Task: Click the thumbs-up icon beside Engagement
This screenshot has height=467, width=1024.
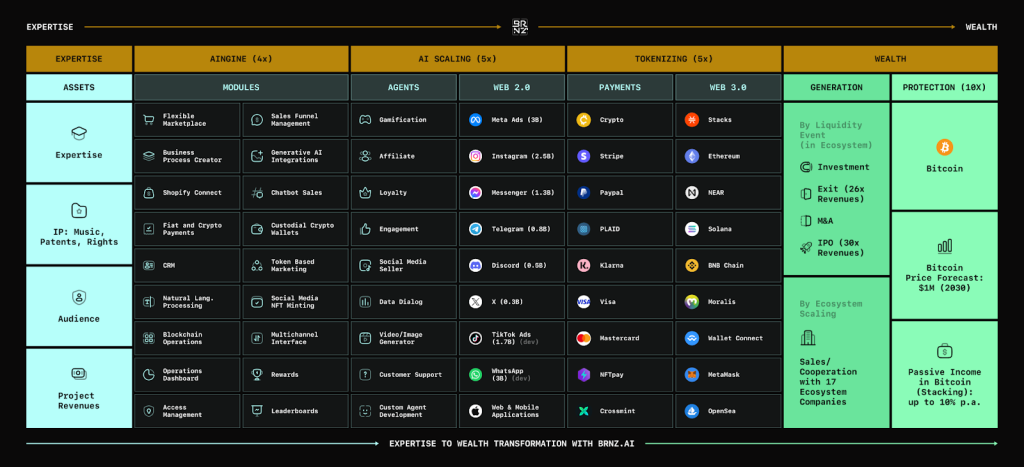Action: [365, 229]
